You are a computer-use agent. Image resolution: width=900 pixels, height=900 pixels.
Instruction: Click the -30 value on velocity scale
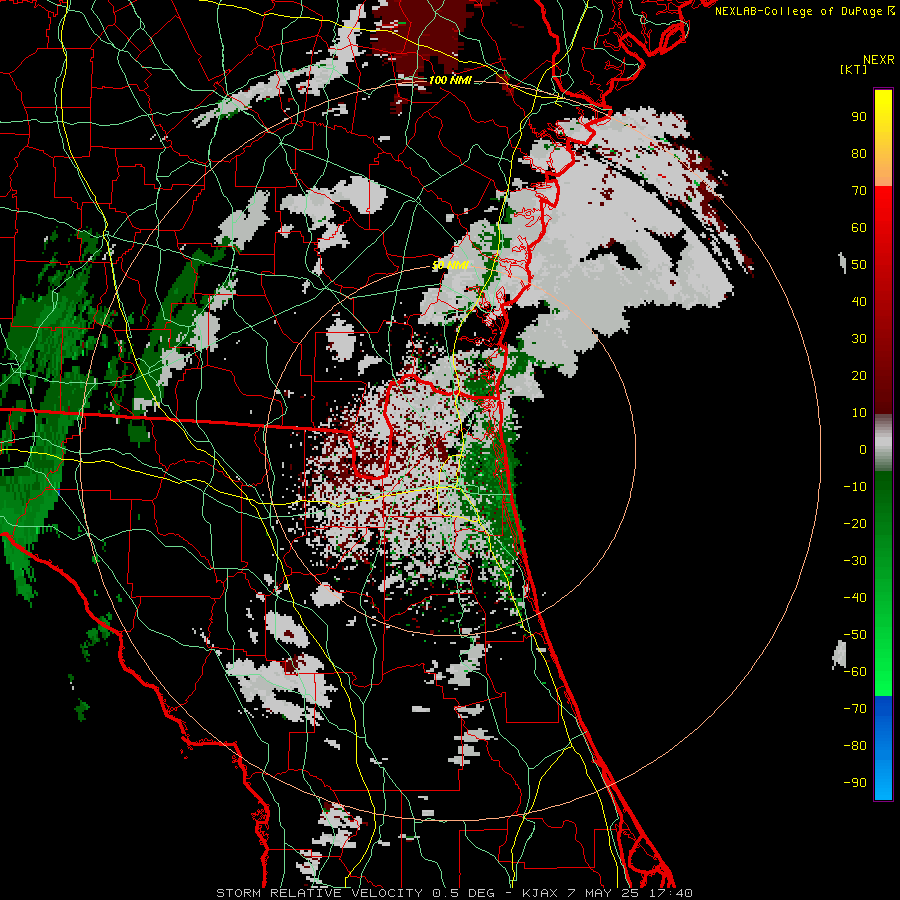tap(855, 561)
